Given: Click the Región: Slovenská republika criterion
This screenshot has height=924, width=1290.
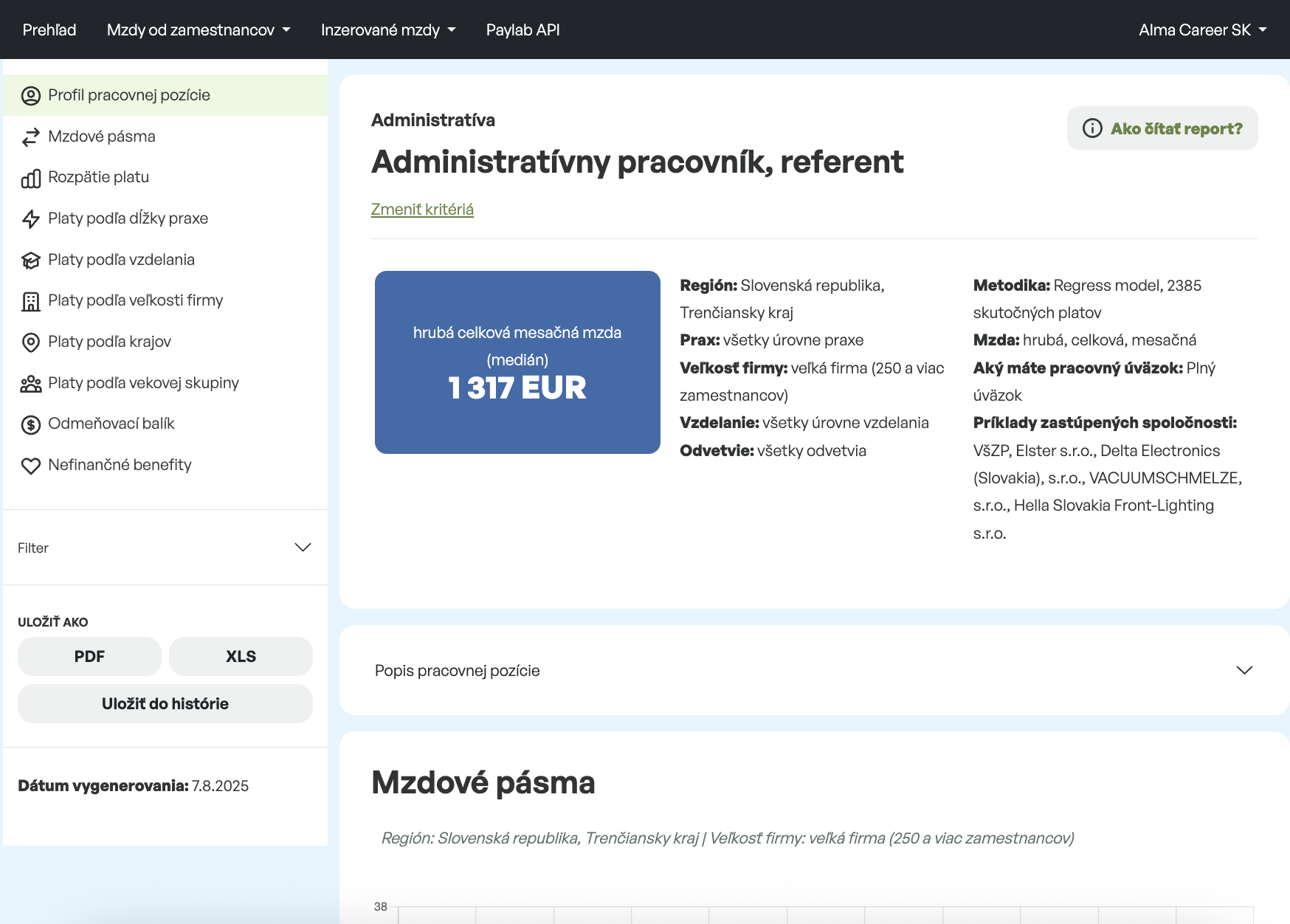Looking at the screenshot, I should tap(782, 299).
